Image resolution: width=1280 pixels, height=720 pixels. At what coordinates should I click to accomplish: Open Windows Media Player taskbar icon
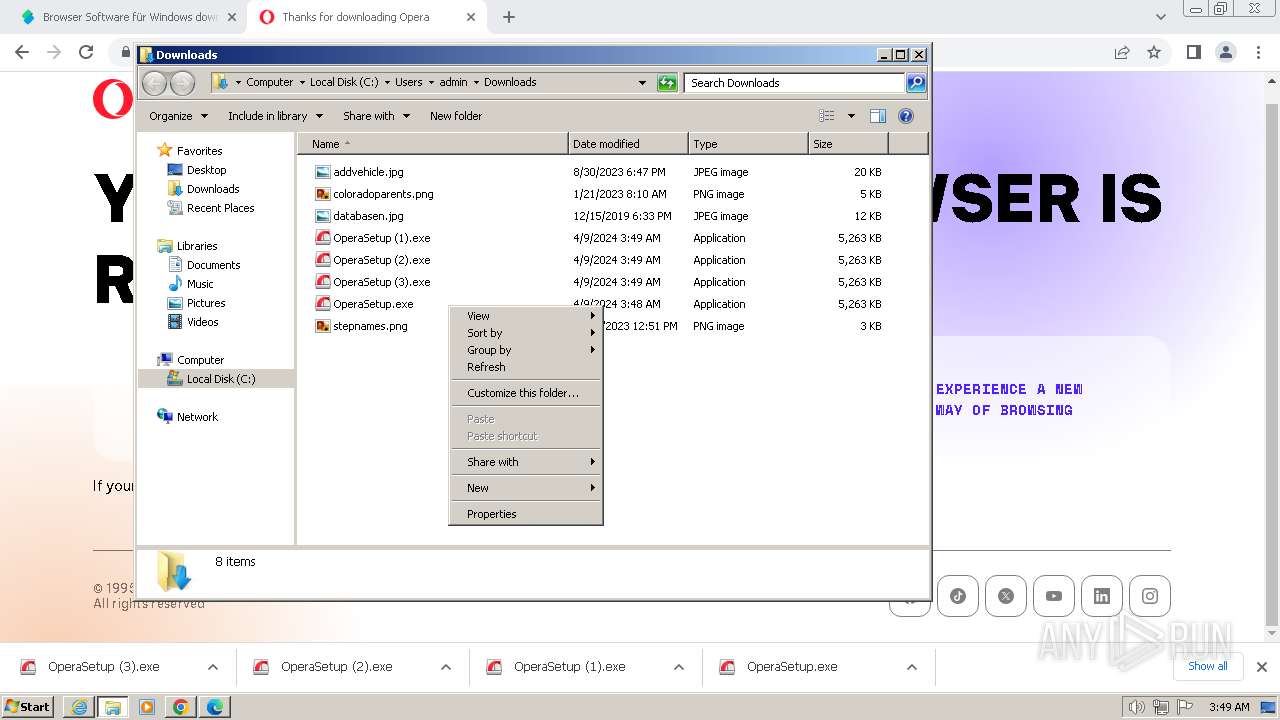coord(147,707)
